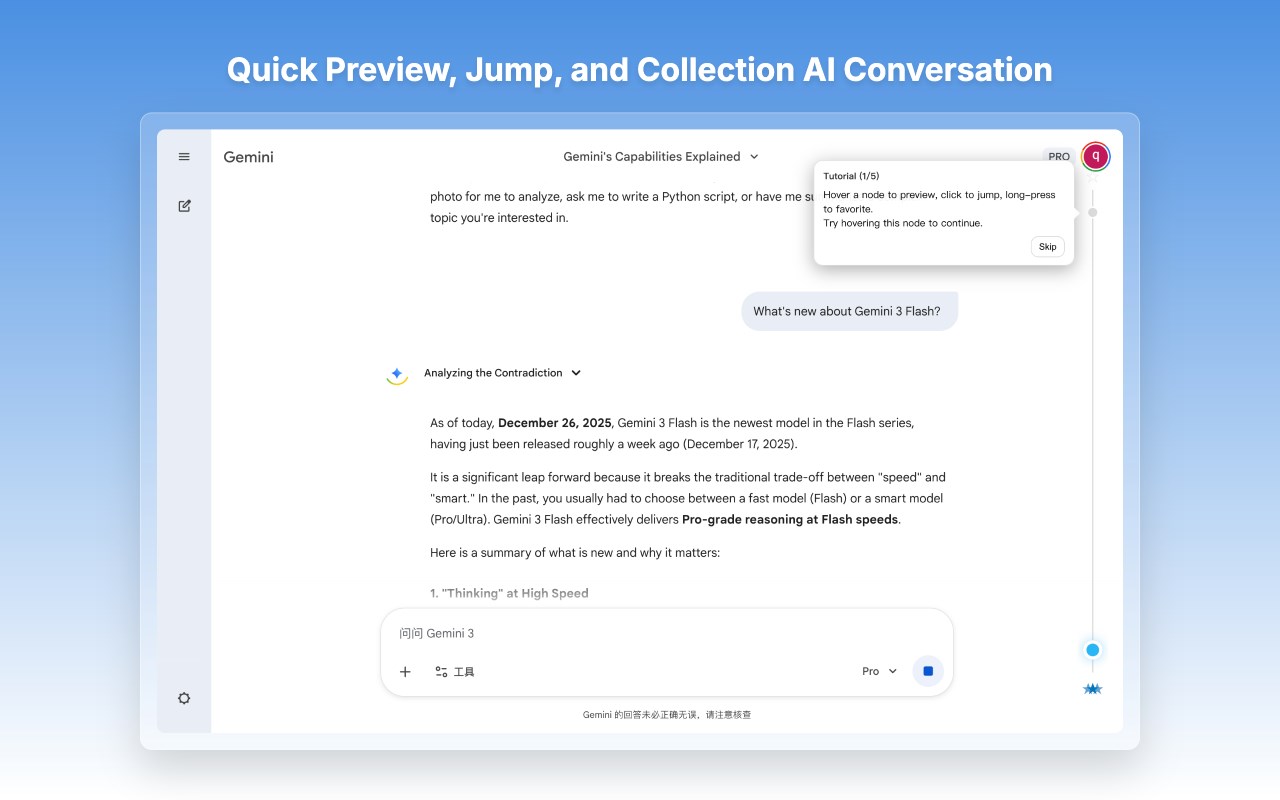Click the Gemini sparkle icon beside the response
This screenshot has width=1280, height=800.
[396, 374]
